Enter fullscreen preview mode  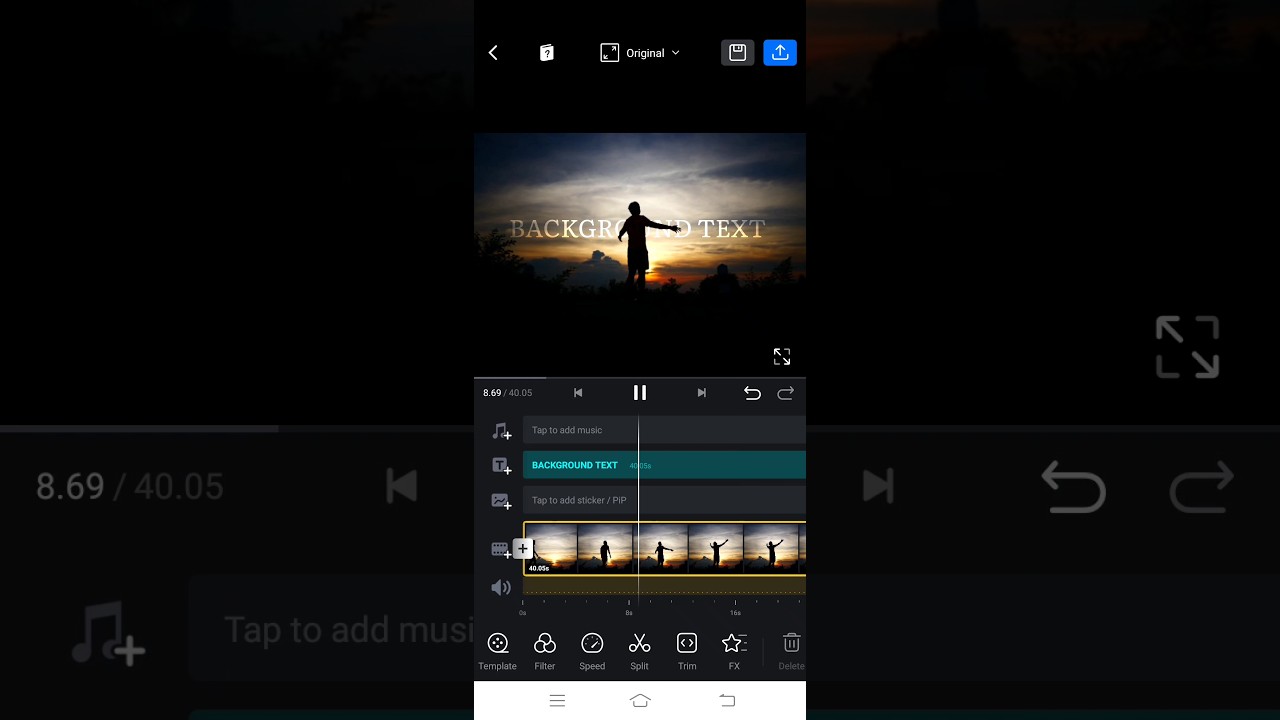pyautogui.click(x=782, y=357)
